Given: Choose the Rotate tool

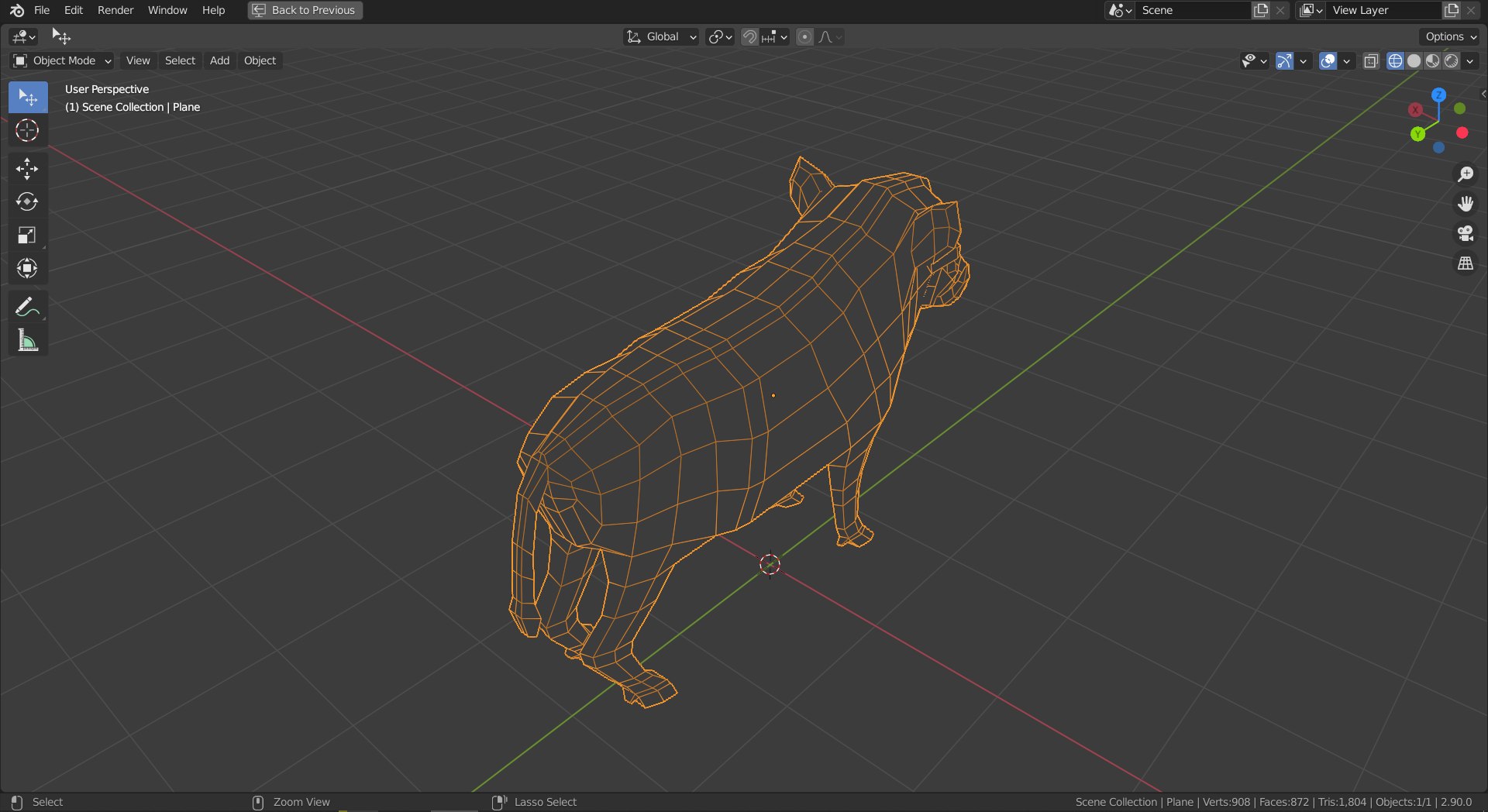Looking at the screenshot, I should pos(28,202).
